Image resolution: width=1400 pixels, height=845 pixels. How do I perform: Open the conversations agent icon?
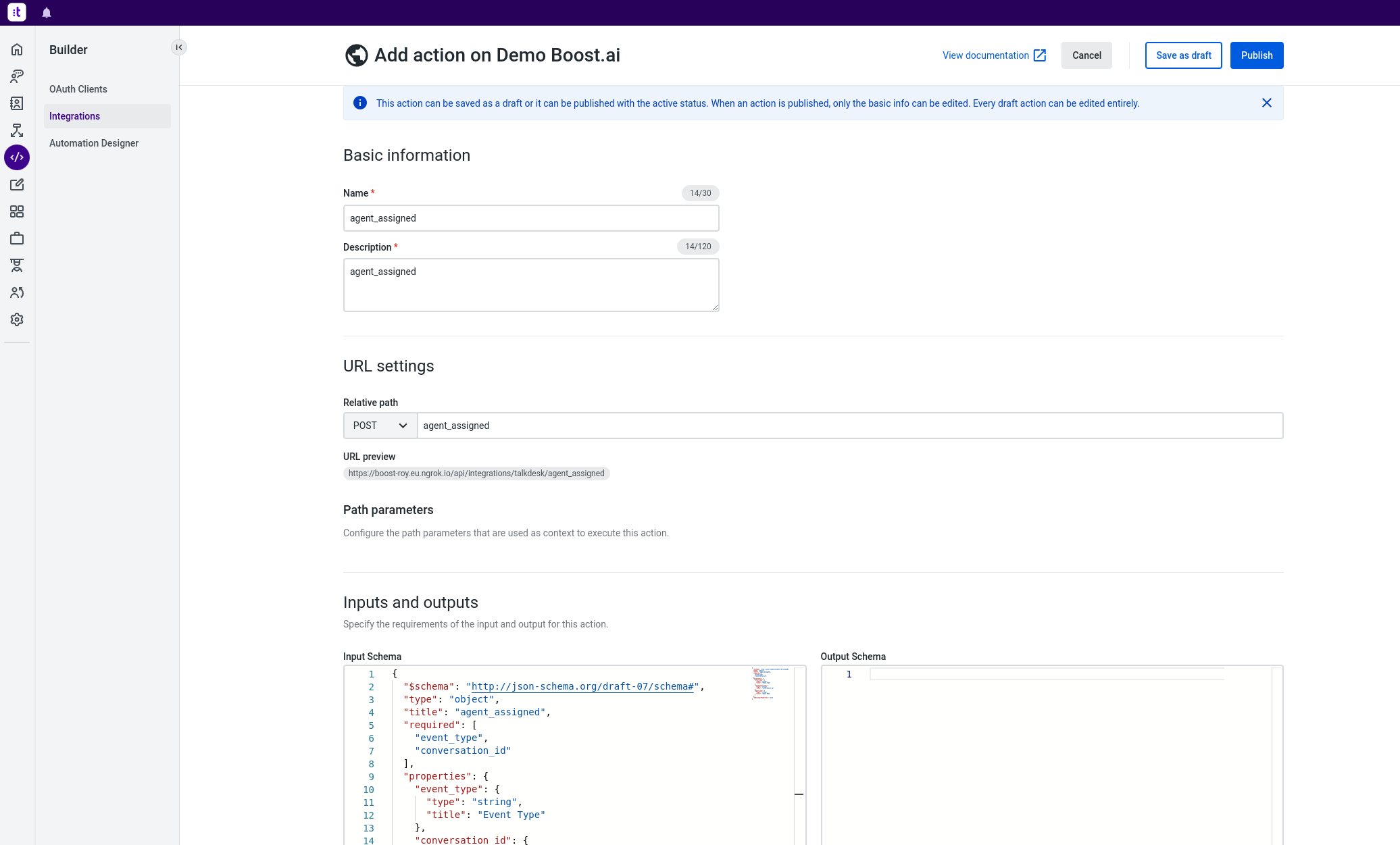point(17,76)
